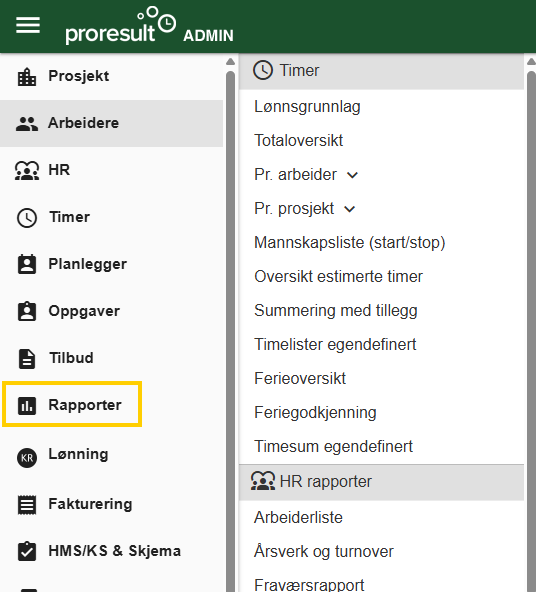The width and height of the screenshot is (536, 592).
Task: Click the HMS/KS & Skjema checklist icon
Action: coord(27,551)
